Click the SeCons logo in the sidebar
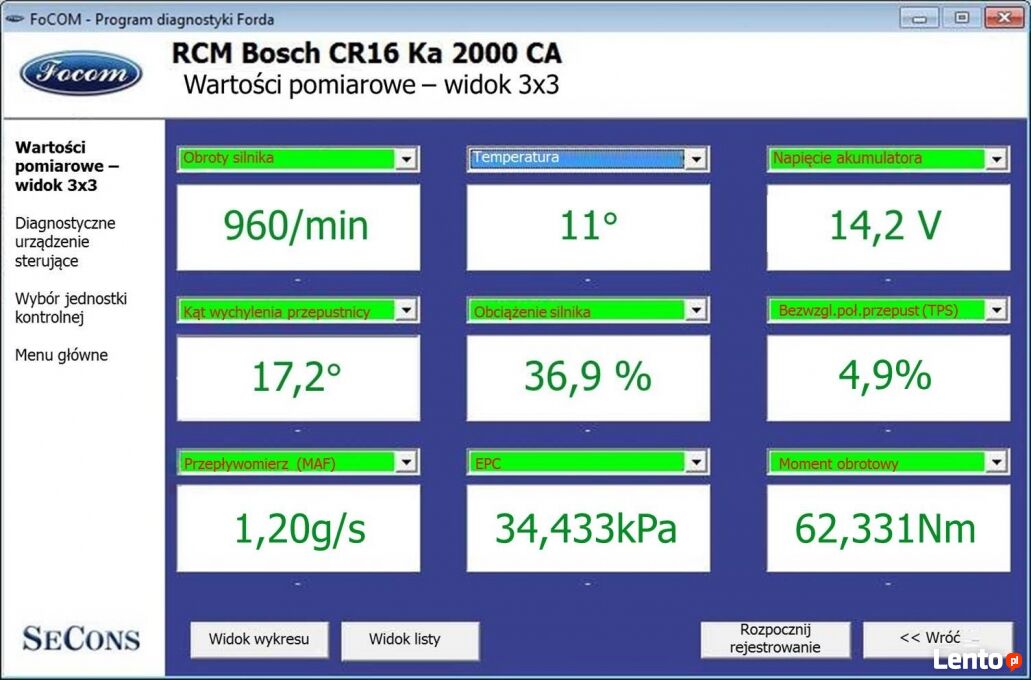 81,639
